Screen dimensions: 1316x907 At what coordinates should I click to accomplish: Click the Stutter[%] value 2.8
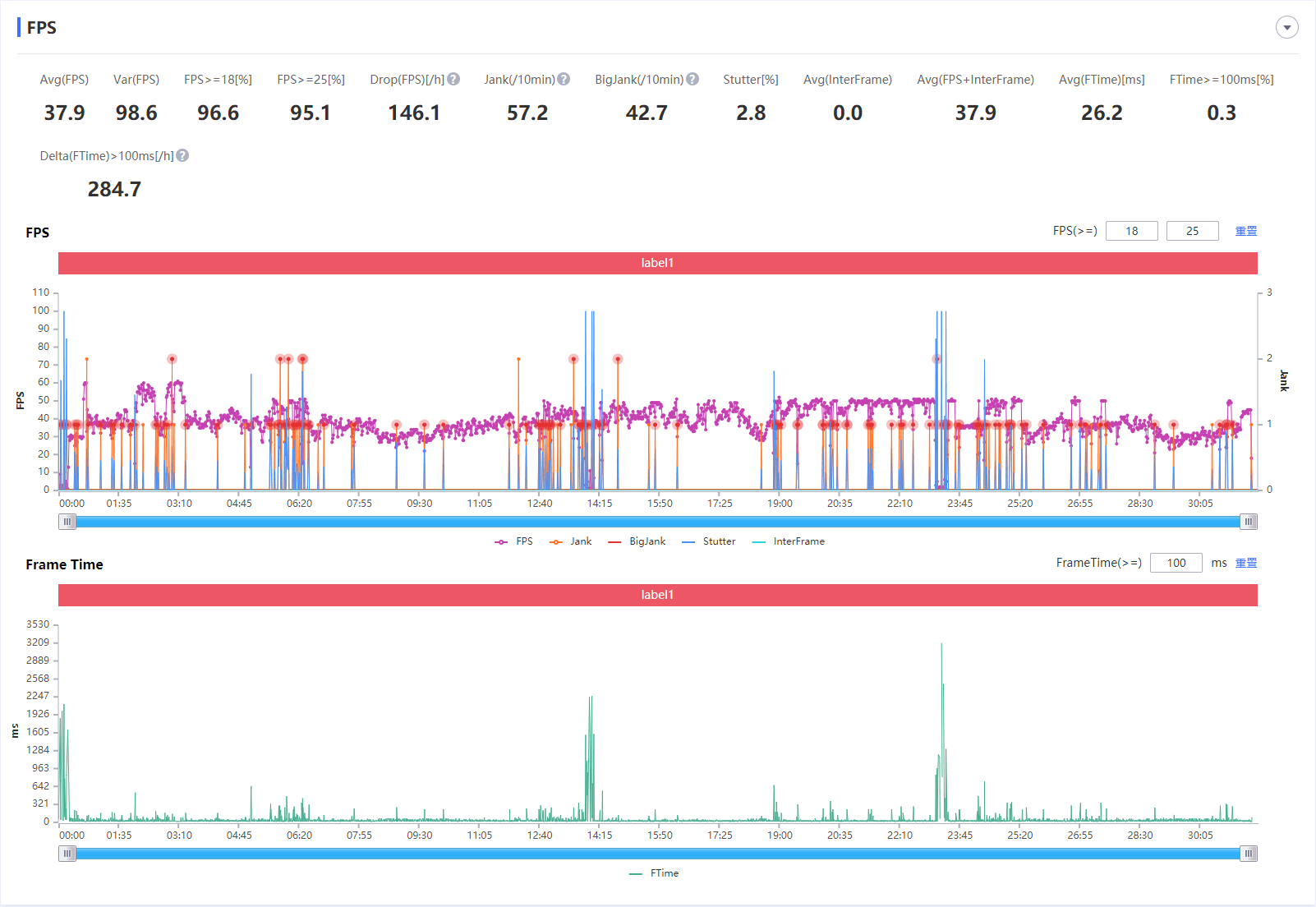(751, 113)
